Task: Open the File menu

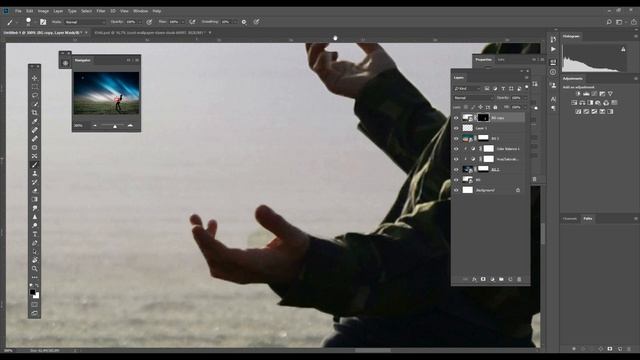Action: (x=18, y=11)
